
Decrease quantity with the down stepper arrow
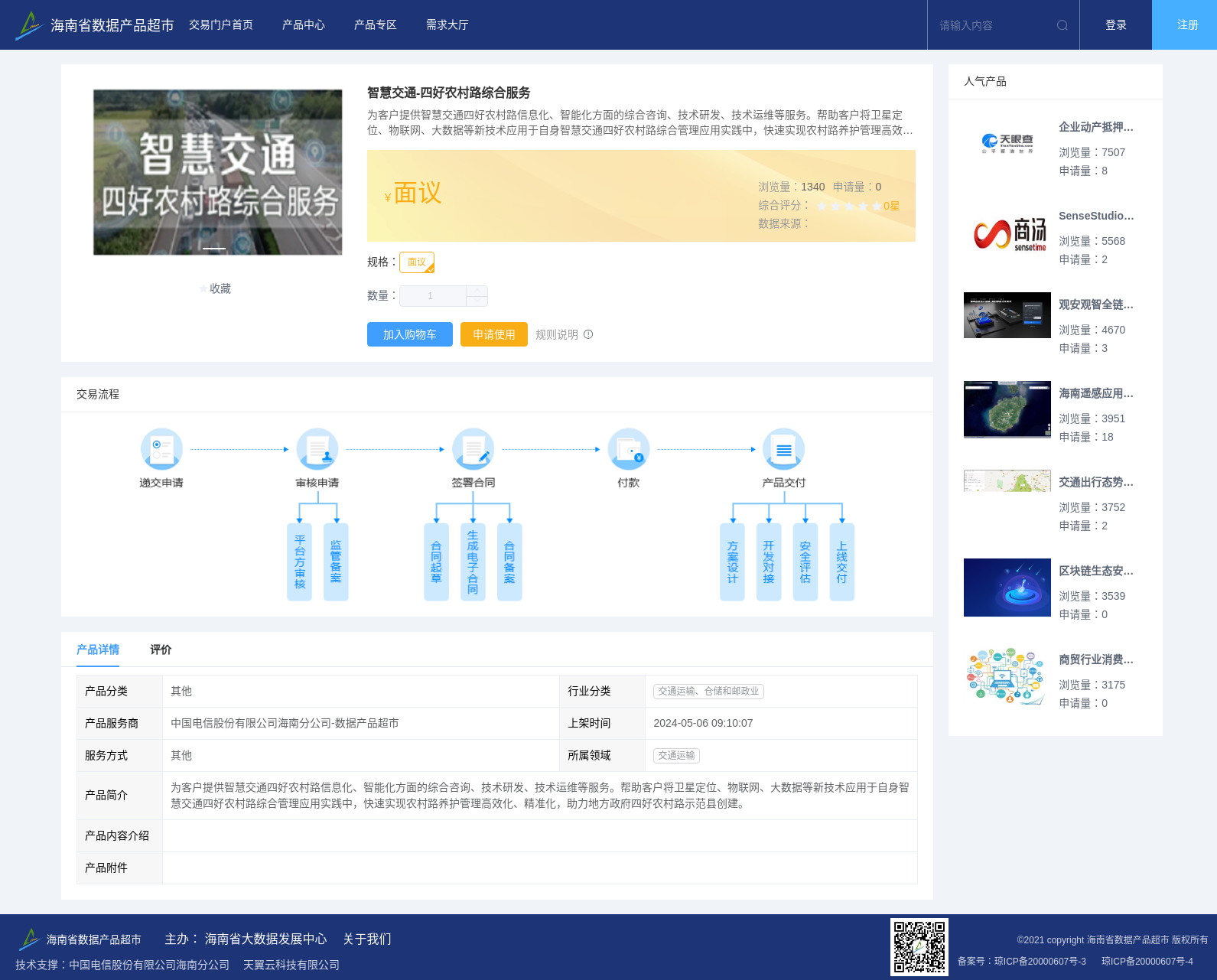pyautogui.click(x=477, y=301)
